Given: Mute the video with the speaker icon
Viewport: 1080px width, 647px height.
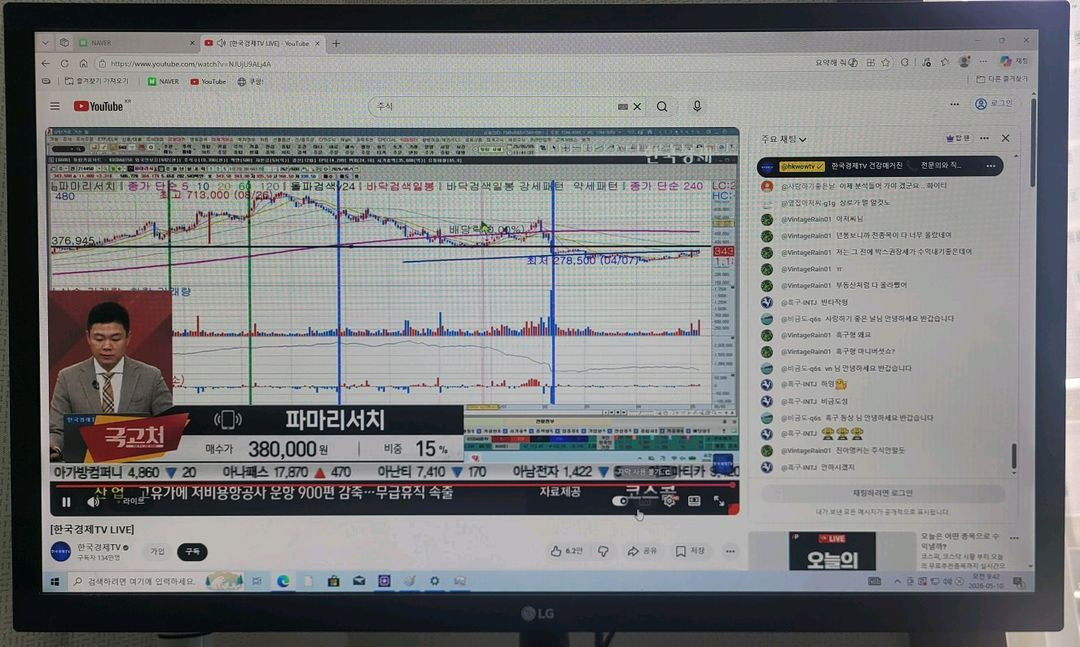Looking at the screenshot, I should tap(93, 502).
